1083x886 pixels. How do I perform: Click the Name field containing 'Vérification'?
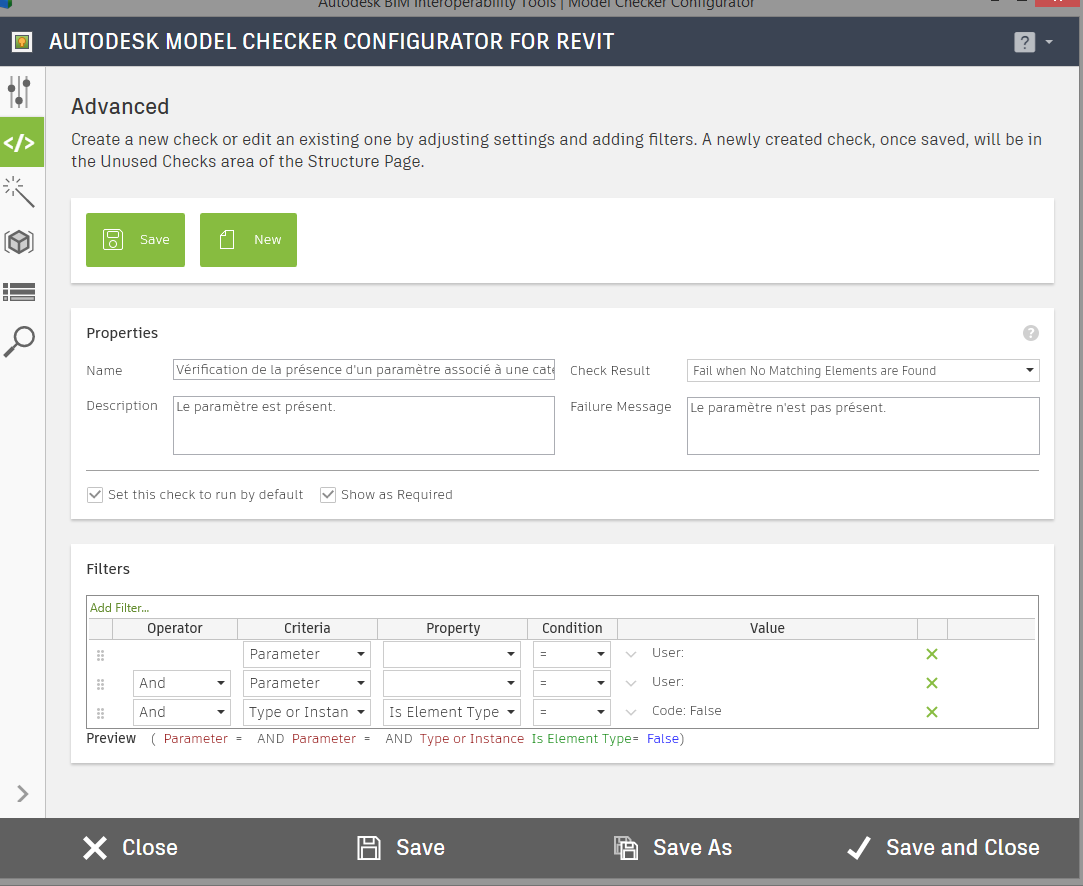(x=363, y=370)
